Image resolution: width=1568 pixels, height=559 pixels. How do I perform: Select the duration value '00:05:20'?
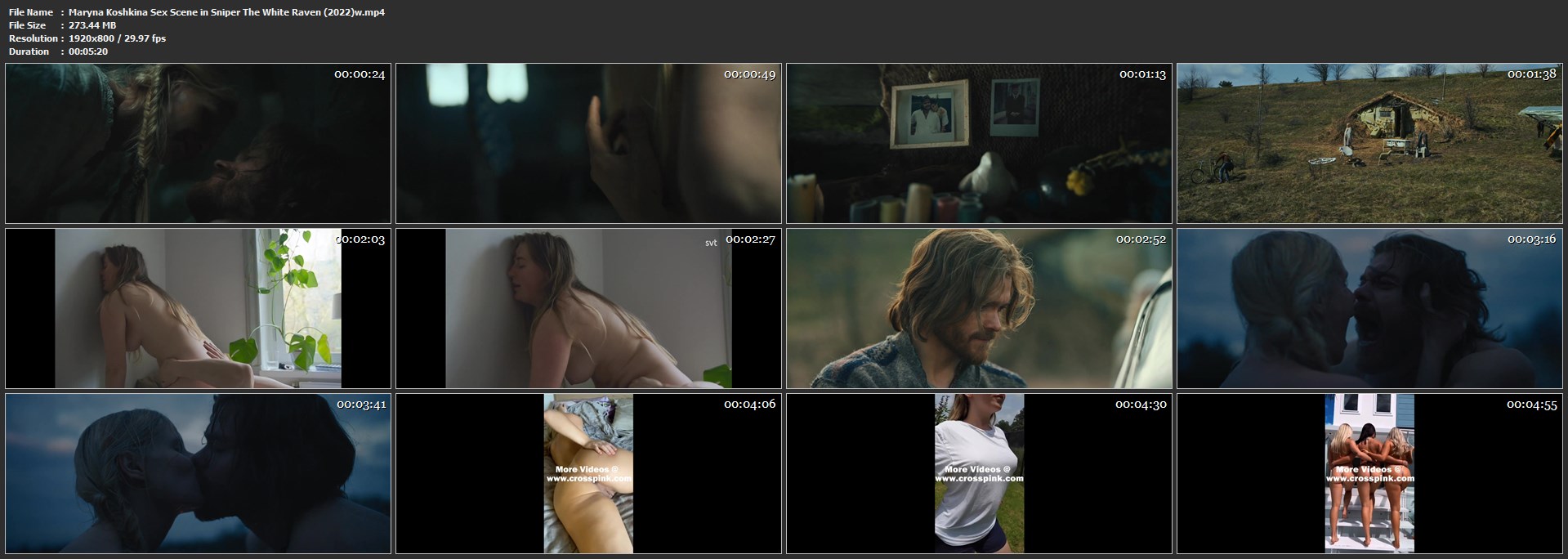[88, 51]
